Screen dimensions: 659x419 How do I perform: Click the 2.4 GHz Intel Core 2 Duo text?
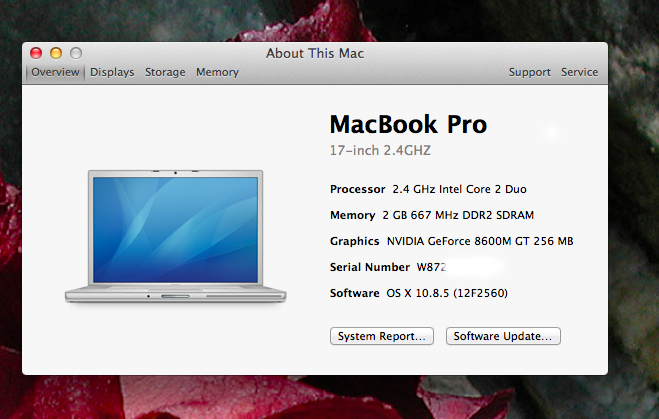click(459, 189)
